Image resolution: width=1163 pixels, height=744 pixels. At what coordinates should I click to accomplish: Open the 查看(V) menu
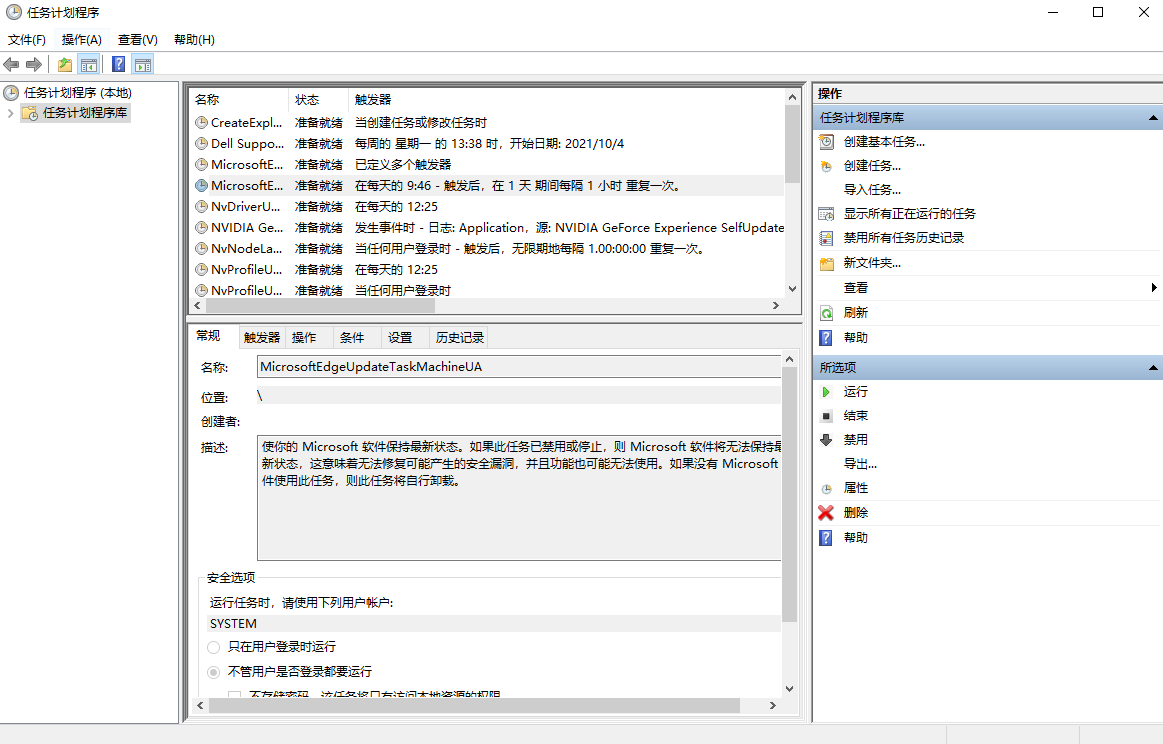pyautogui.click(x=138, y=39)
